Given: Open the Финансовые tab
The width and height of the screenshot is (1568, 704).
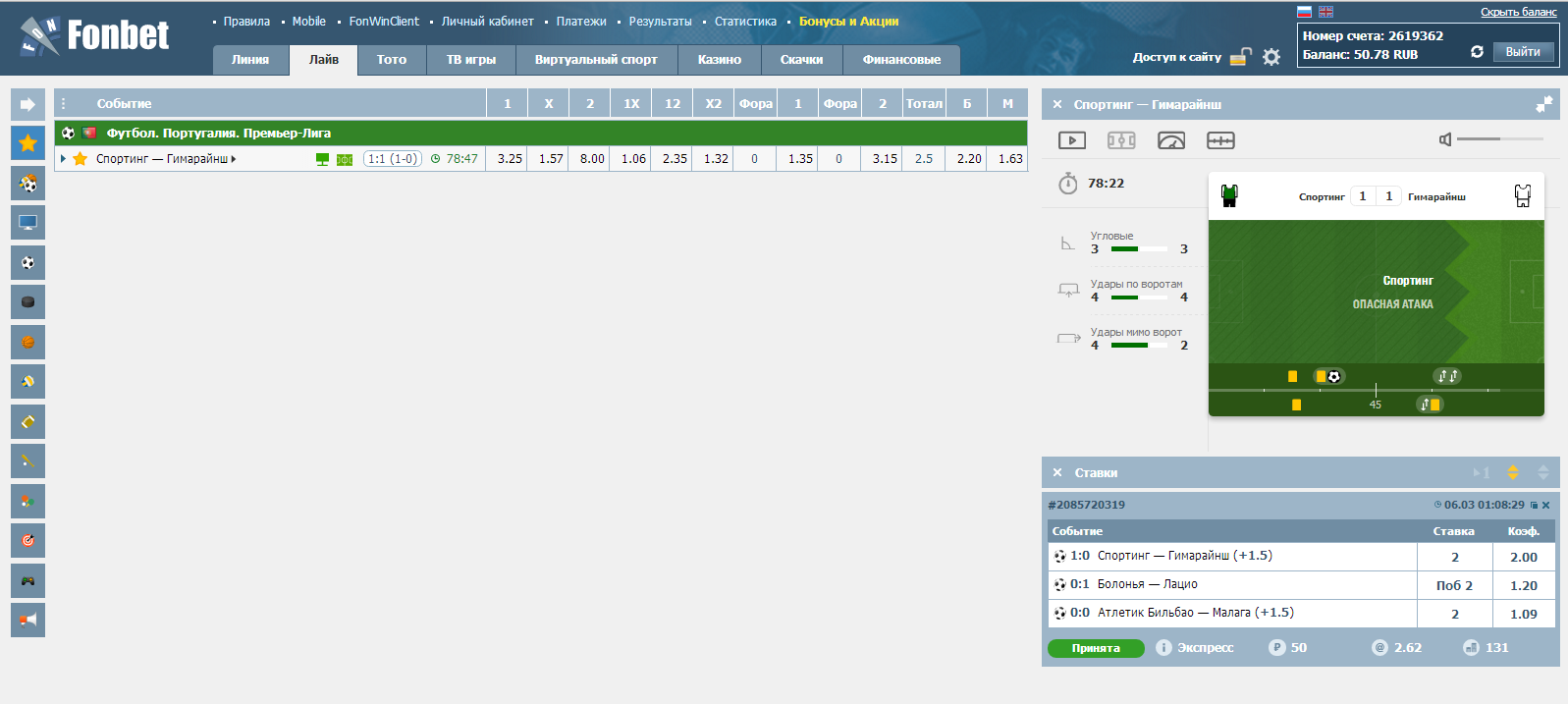Looking at the screenshot, I should pos(901,60).
